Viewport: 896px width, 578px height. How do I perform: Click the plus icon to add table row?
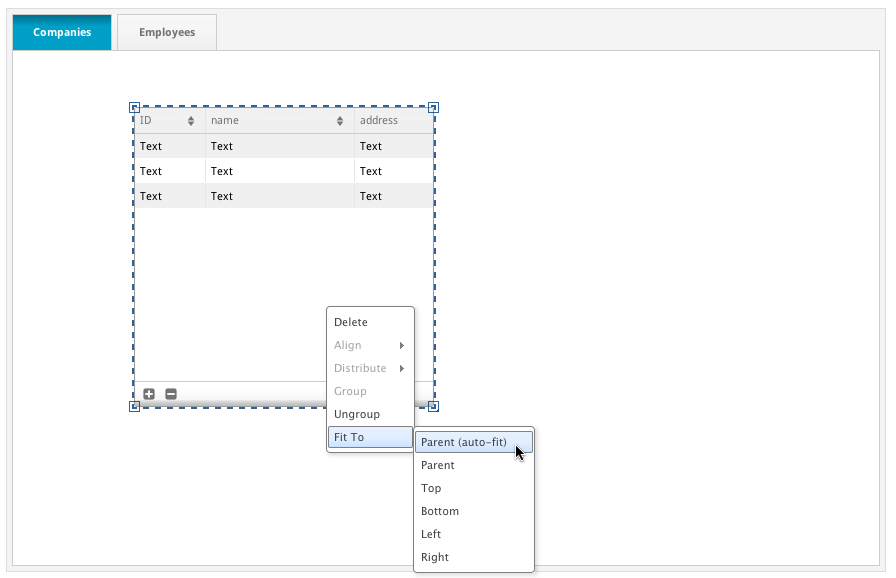149,394
